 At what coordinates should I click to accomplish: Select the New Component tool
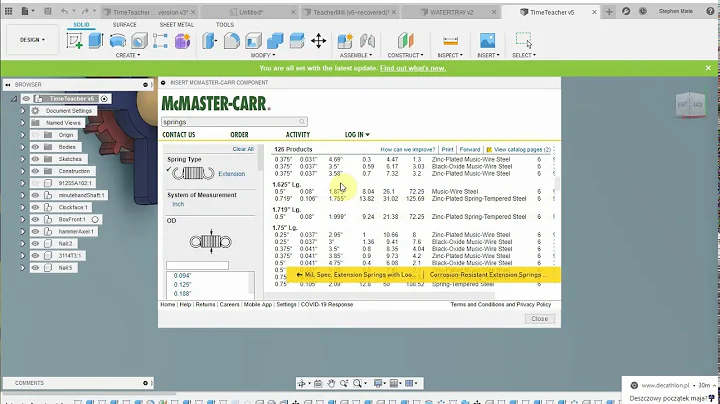pyautogui.click(x=345, y=41)
